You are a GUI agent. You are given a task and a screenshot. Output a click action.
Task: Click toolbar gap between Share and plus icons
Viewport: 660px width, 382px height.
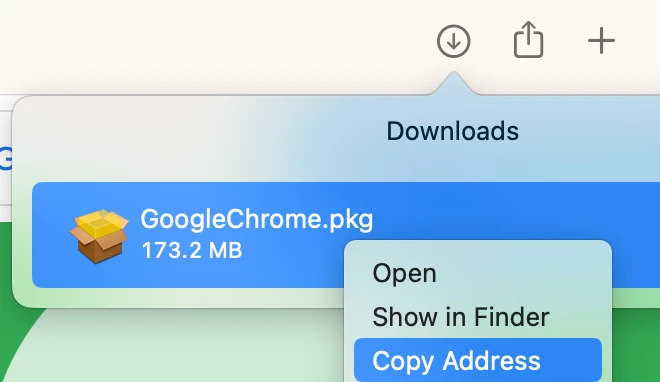[565, 41]
